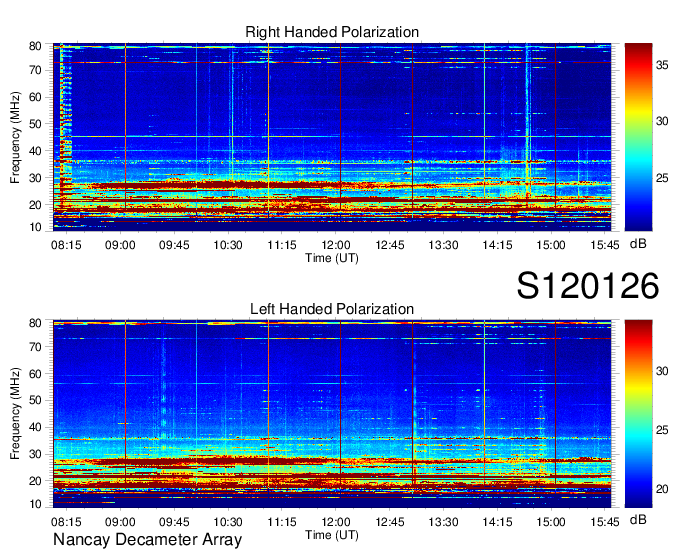Image resolution: width=680 pixels, height=552 pixels.
Task: Click the "Nancay Decameter Array" caption
Action: pos(147,540)
